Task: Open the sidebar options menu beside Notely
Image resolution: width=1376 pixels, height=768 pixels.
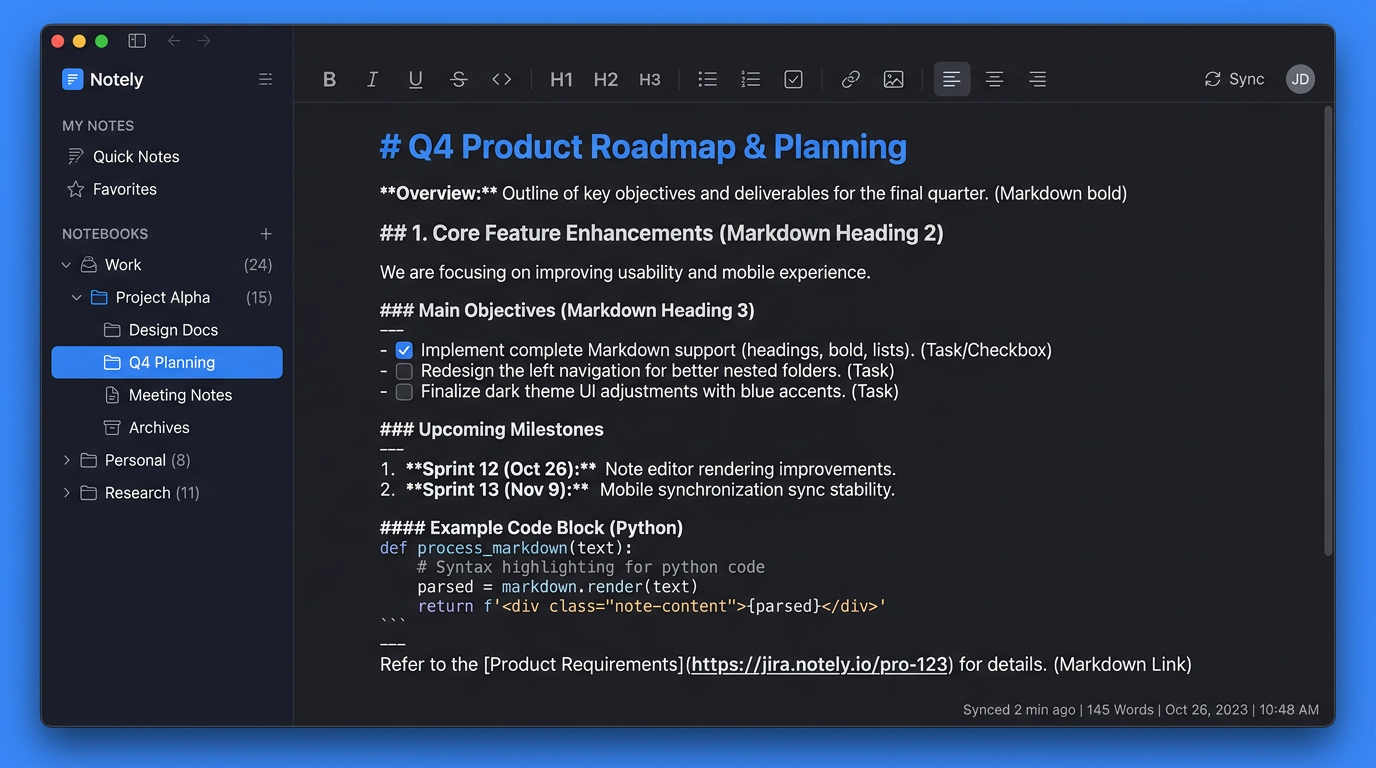Action: 265,79
